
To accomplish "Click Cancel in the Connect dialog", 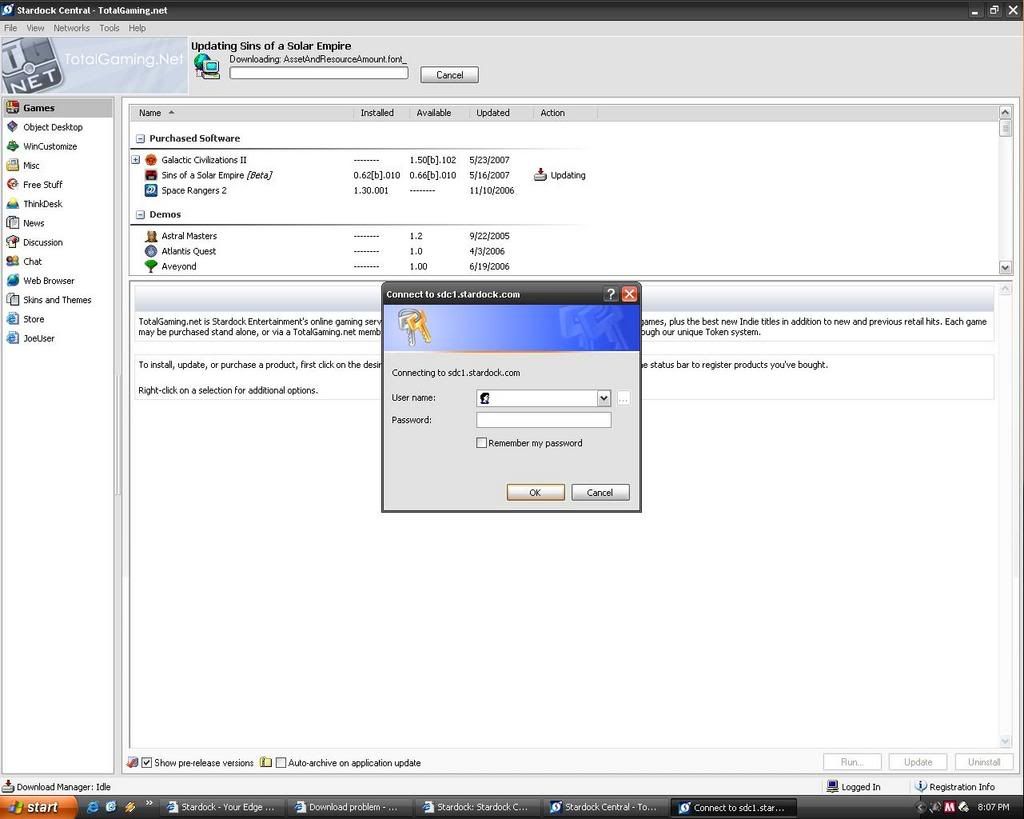I will click(x=600, y=492).
